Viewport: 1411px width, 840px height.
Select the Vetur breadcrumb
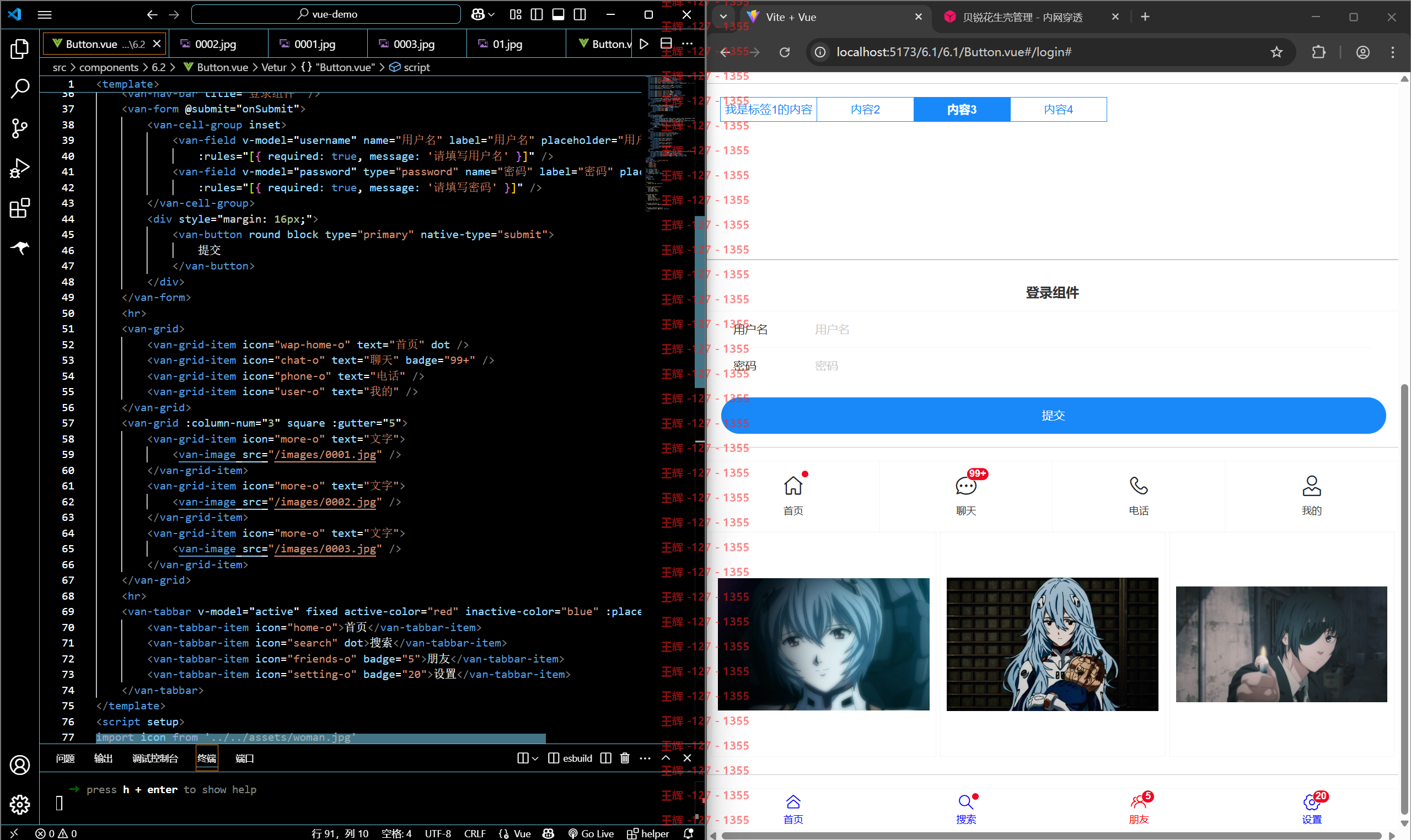[x=274, y=67]
